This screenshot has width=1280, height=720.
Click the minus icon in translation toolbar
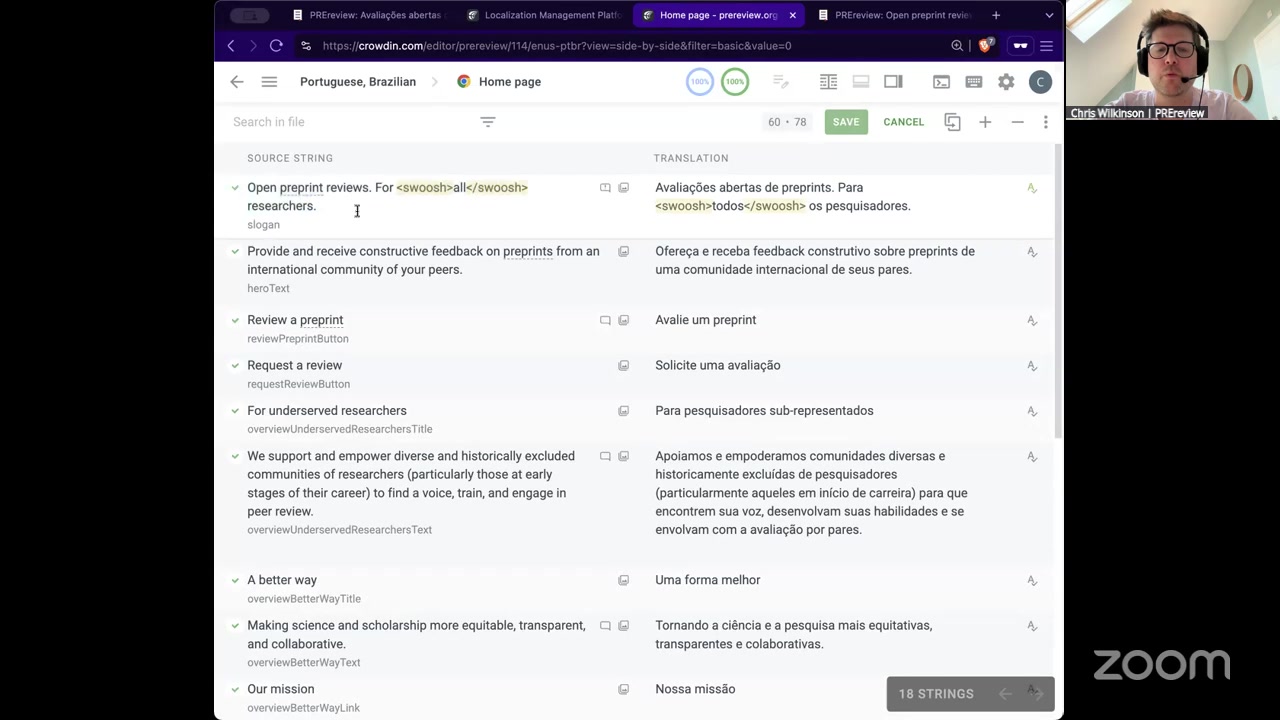click(1017, 122)
